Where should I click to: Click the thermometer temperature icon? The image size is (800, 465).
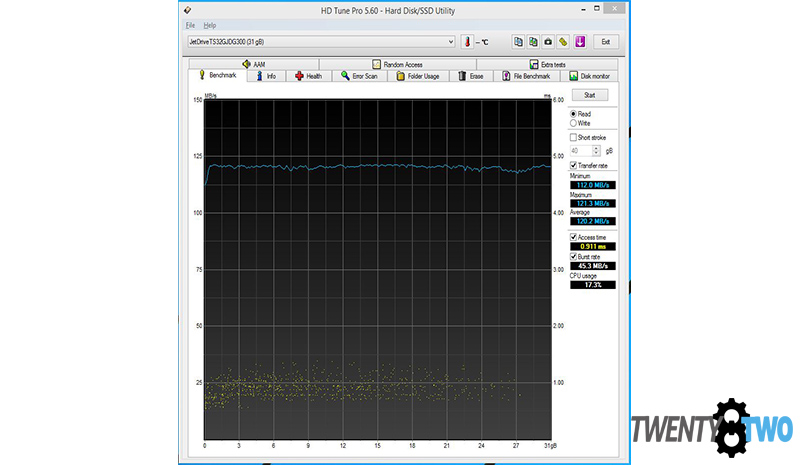(467, 42)
